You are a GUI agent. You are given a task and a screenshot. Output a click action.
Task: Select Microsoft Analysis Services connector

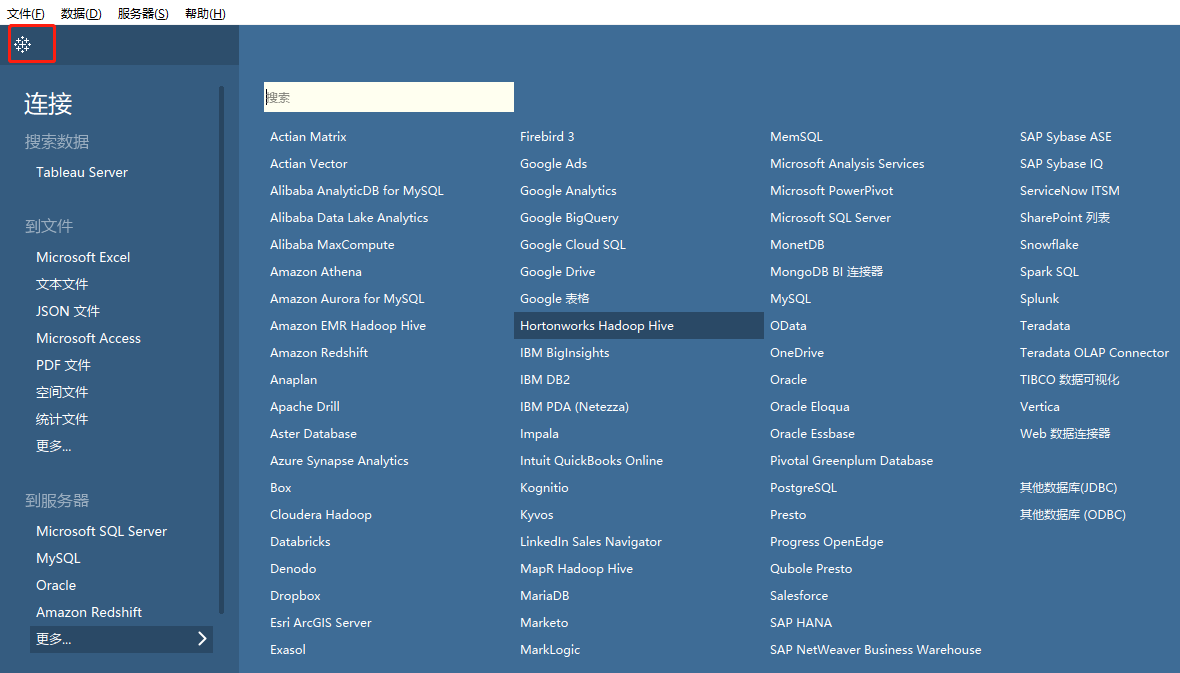coord(847,164)
